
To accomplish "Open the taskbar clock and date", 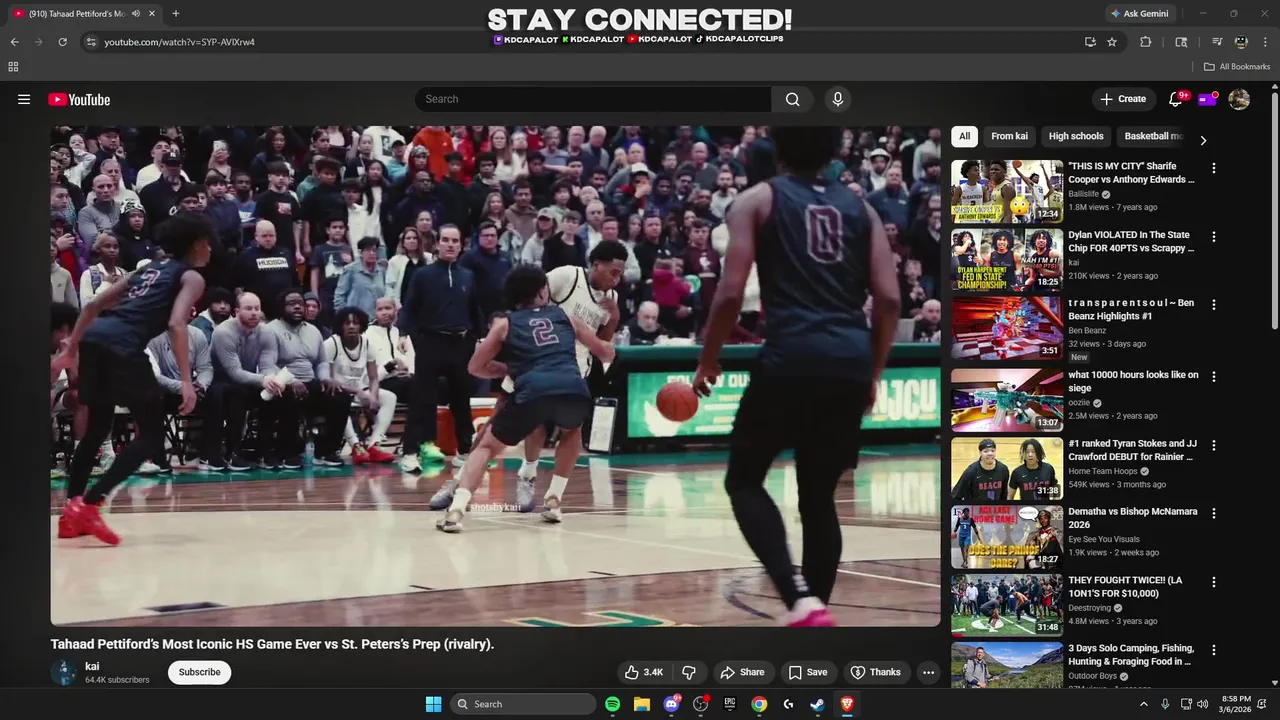I will [x=1236, y=704].
